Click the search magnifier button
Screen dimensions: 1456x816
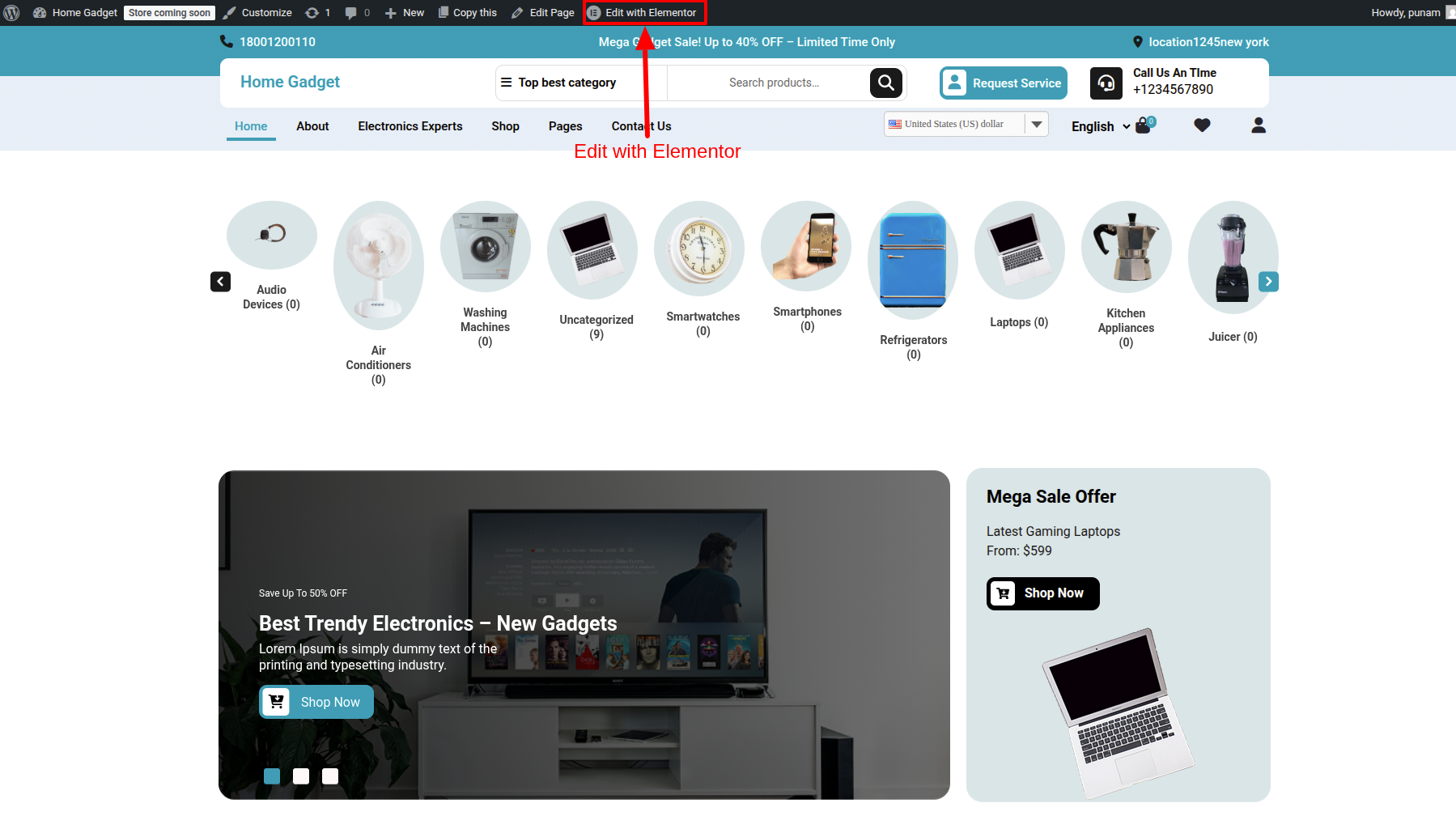pos(885,83)
